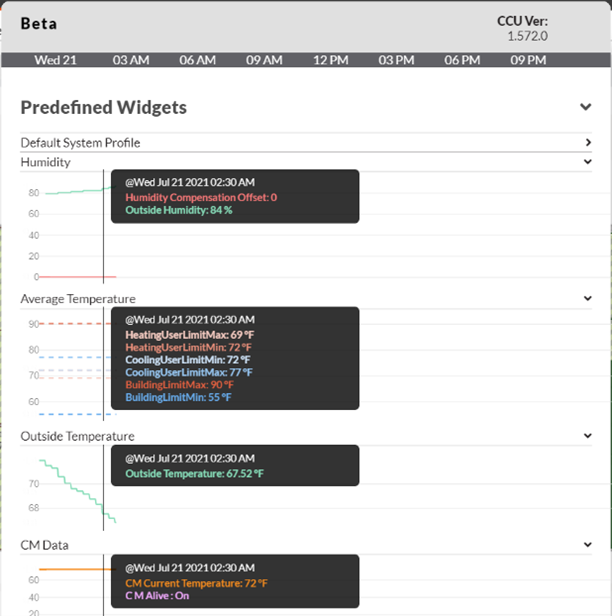612x616 pixels.
Task: Click the Average Temperature widget title
Action: 78,299
